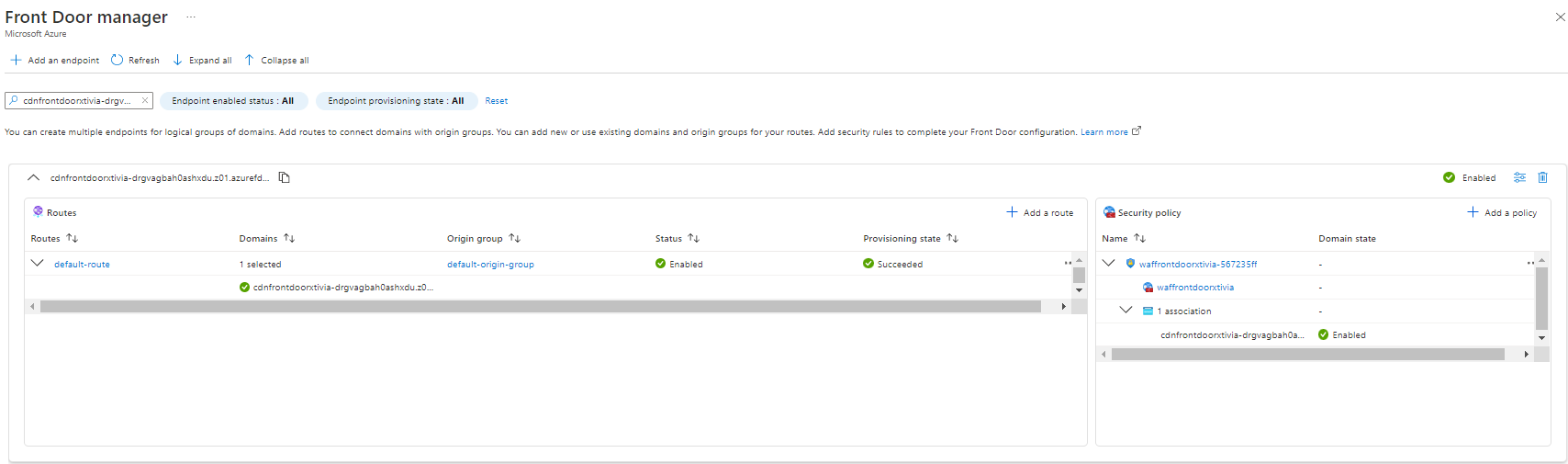Click the routes table horizontal scrollbar

pyautogui.click(x=540, y=307)
